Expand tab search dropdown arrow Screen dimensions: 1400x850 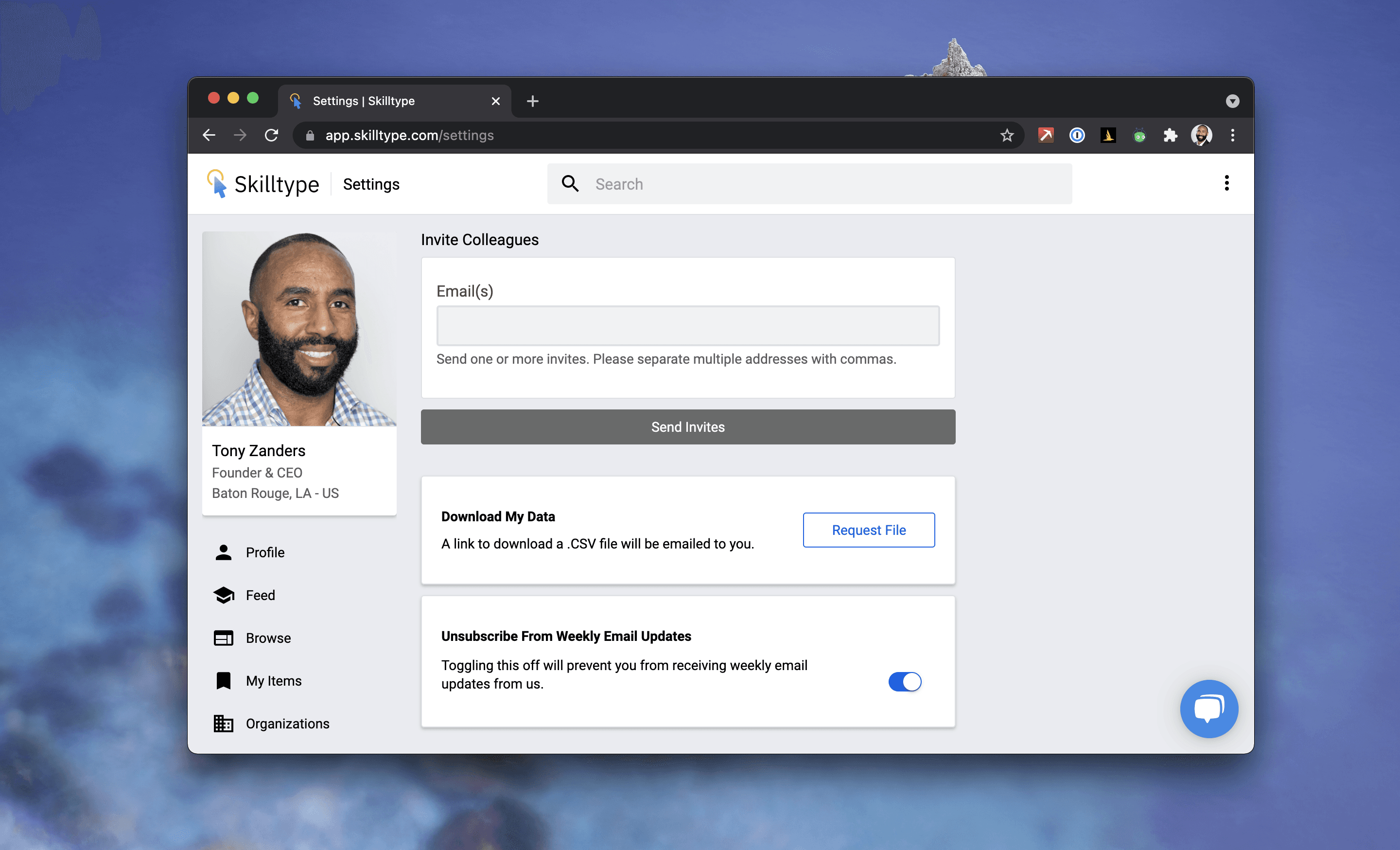(x=1232, y=101)
